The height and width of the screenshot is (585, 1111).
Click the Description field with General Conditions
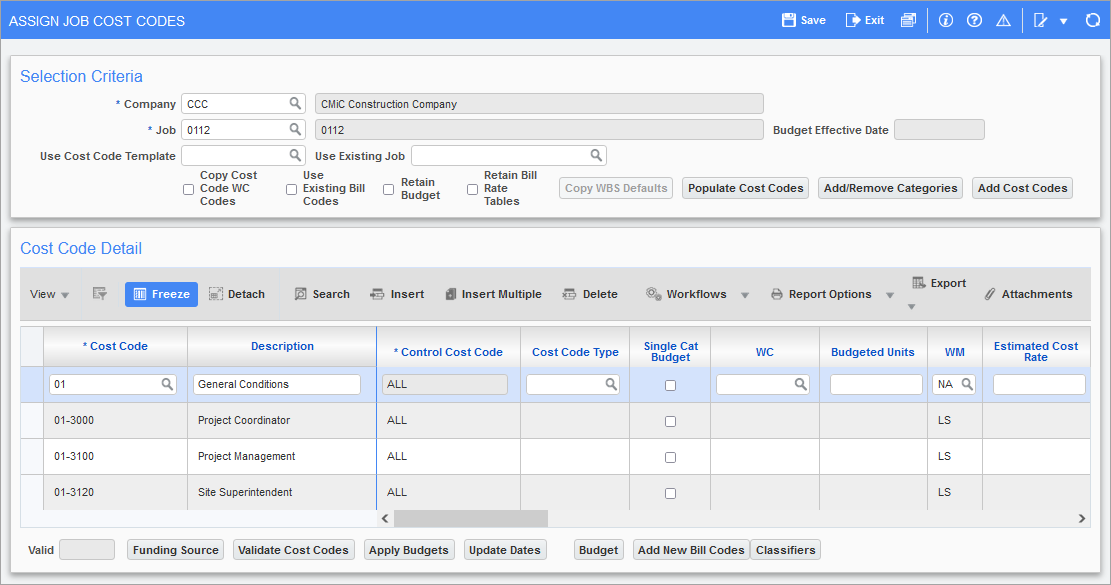tap(276, 384)
